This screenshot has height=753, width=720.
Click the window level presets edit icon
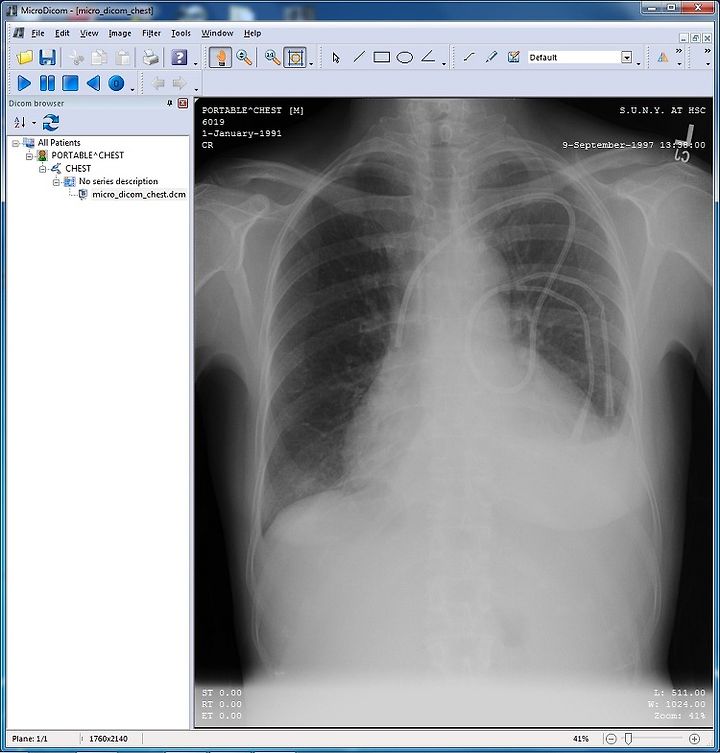[514, 57]
